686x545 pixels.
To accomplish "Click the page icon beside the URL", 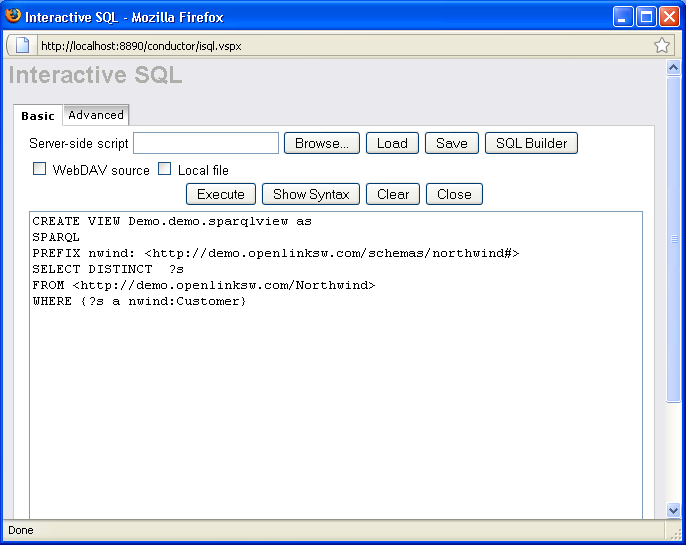I will [22, 45].
